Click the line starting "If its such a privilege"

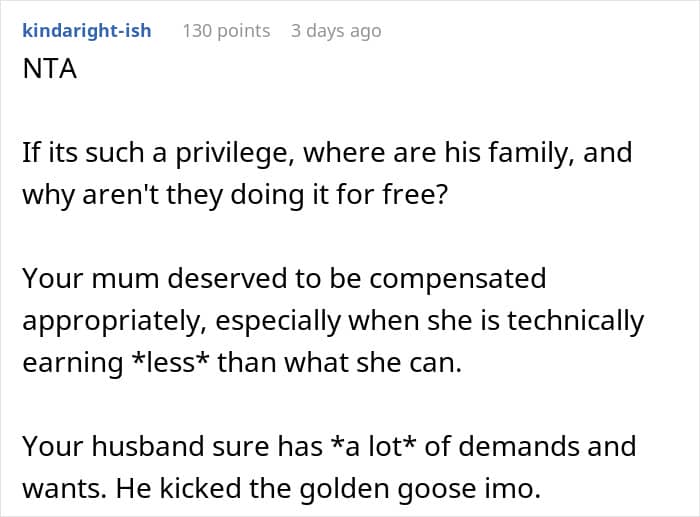[327, 153]
